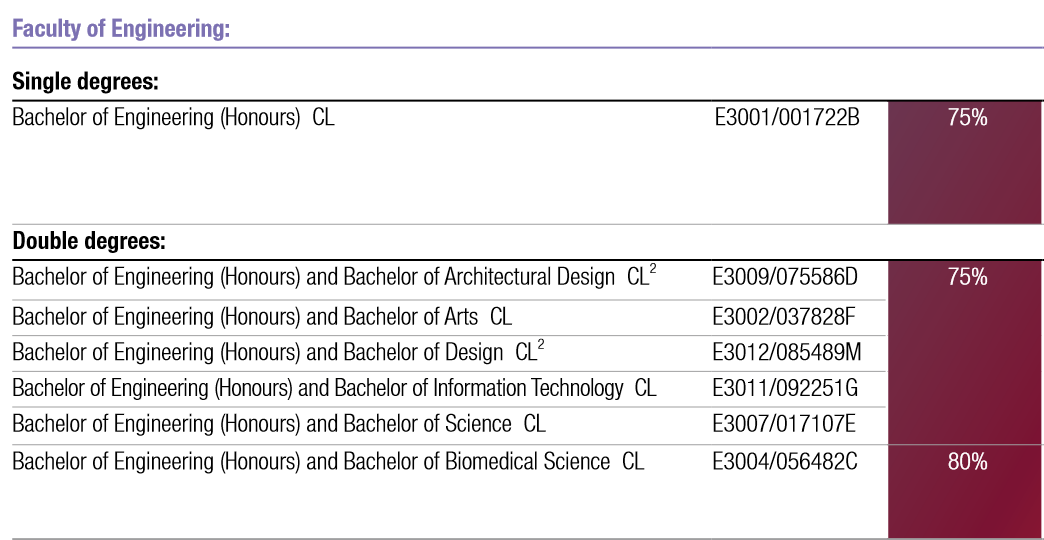Open the Engineering and Architectural Design degree
1044x540 pixels.
point(333,277)
